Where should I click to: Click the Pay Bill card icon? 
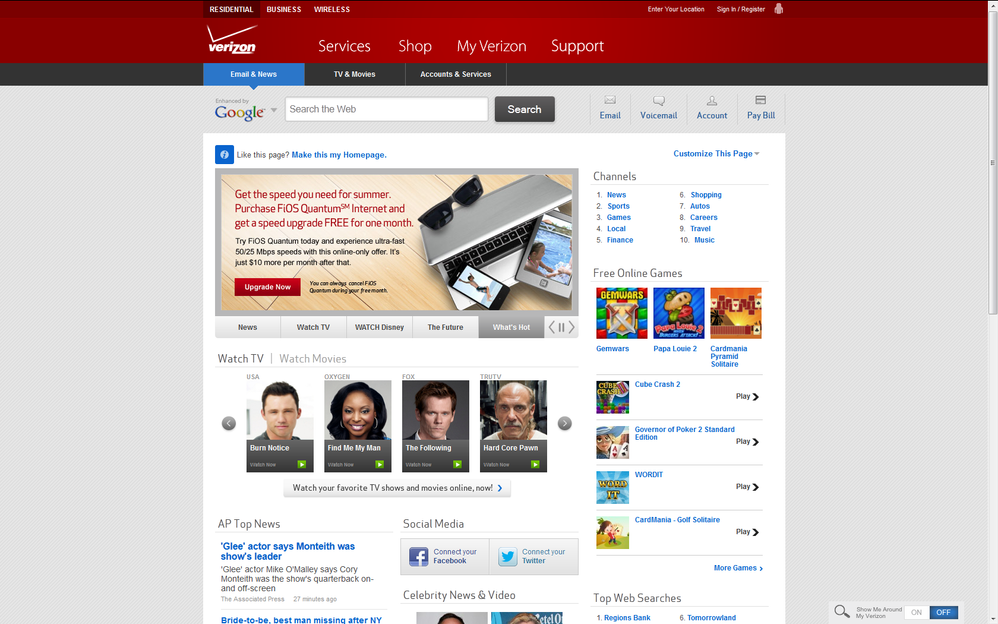761,101
